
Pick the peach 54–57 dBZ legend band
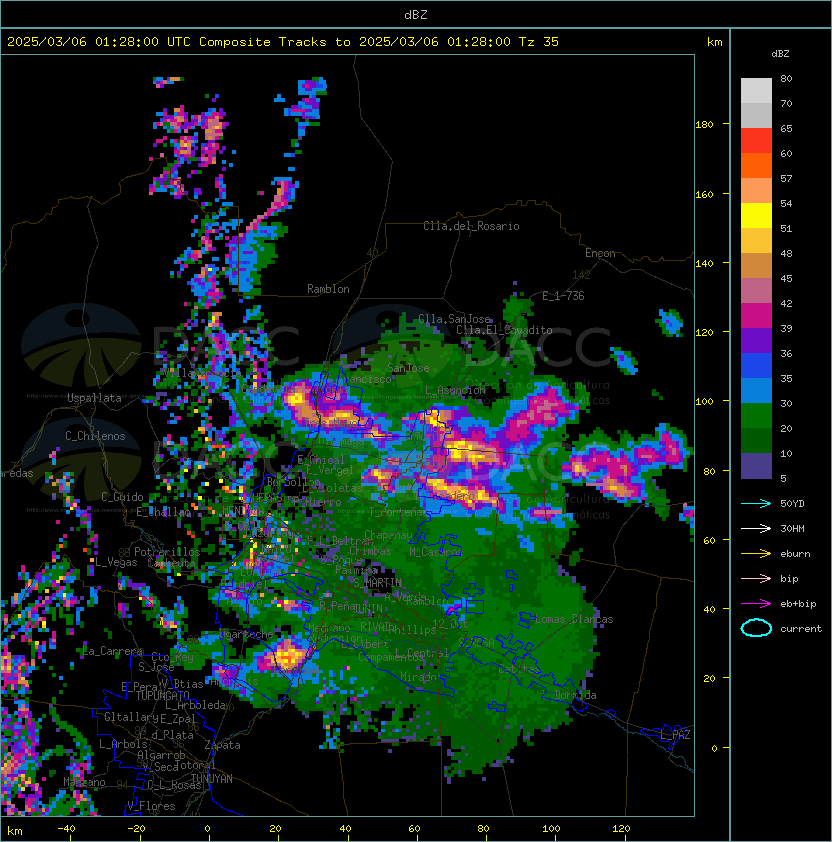[x=756, y=191]
